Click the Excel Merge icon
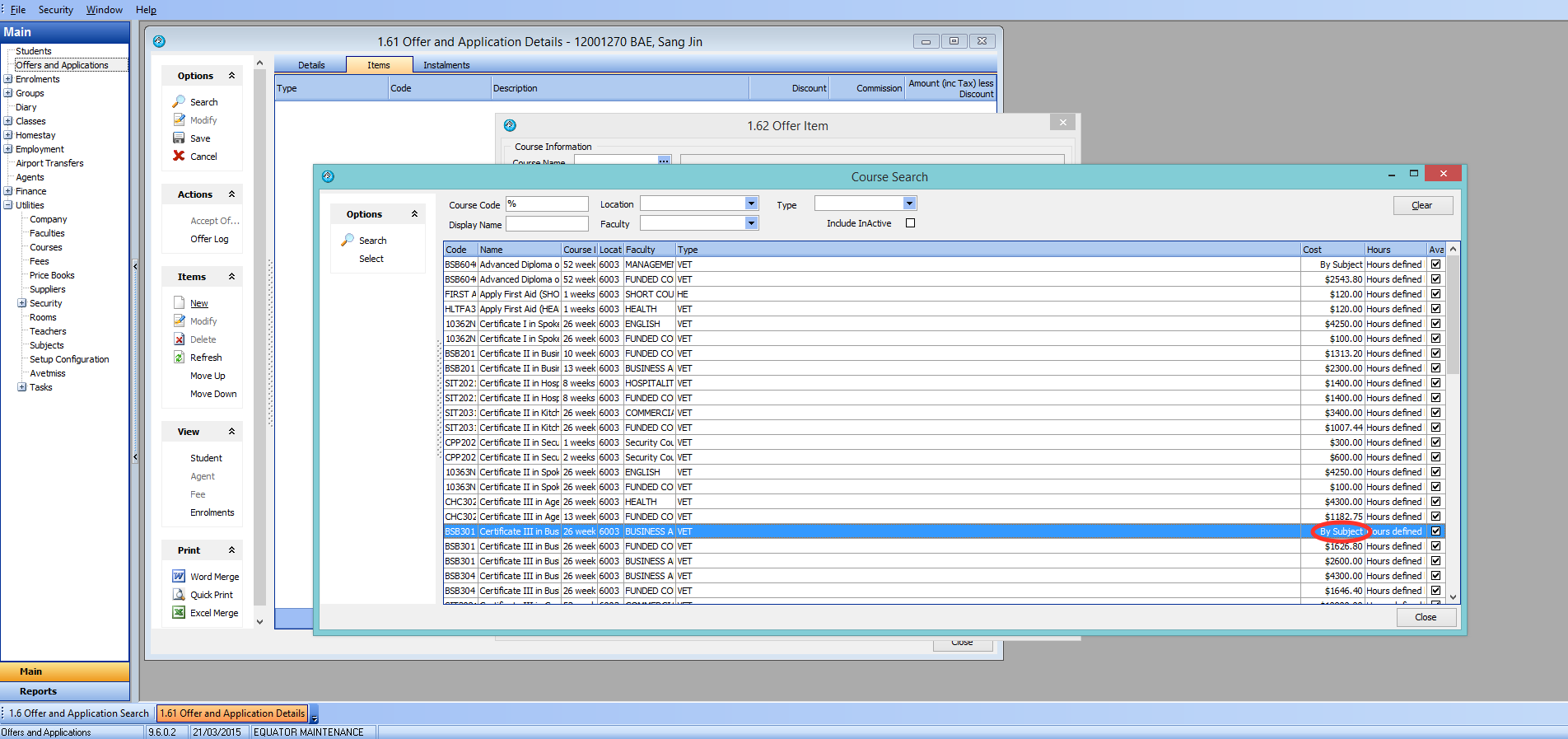 [x=179, y=612]
